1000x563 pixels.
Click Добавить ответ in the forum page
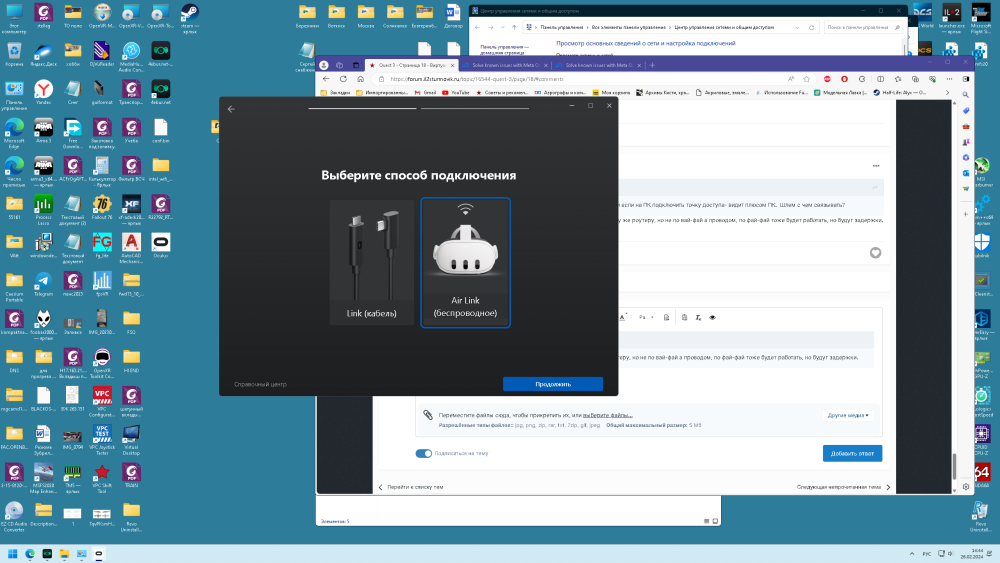coord(852,453)
